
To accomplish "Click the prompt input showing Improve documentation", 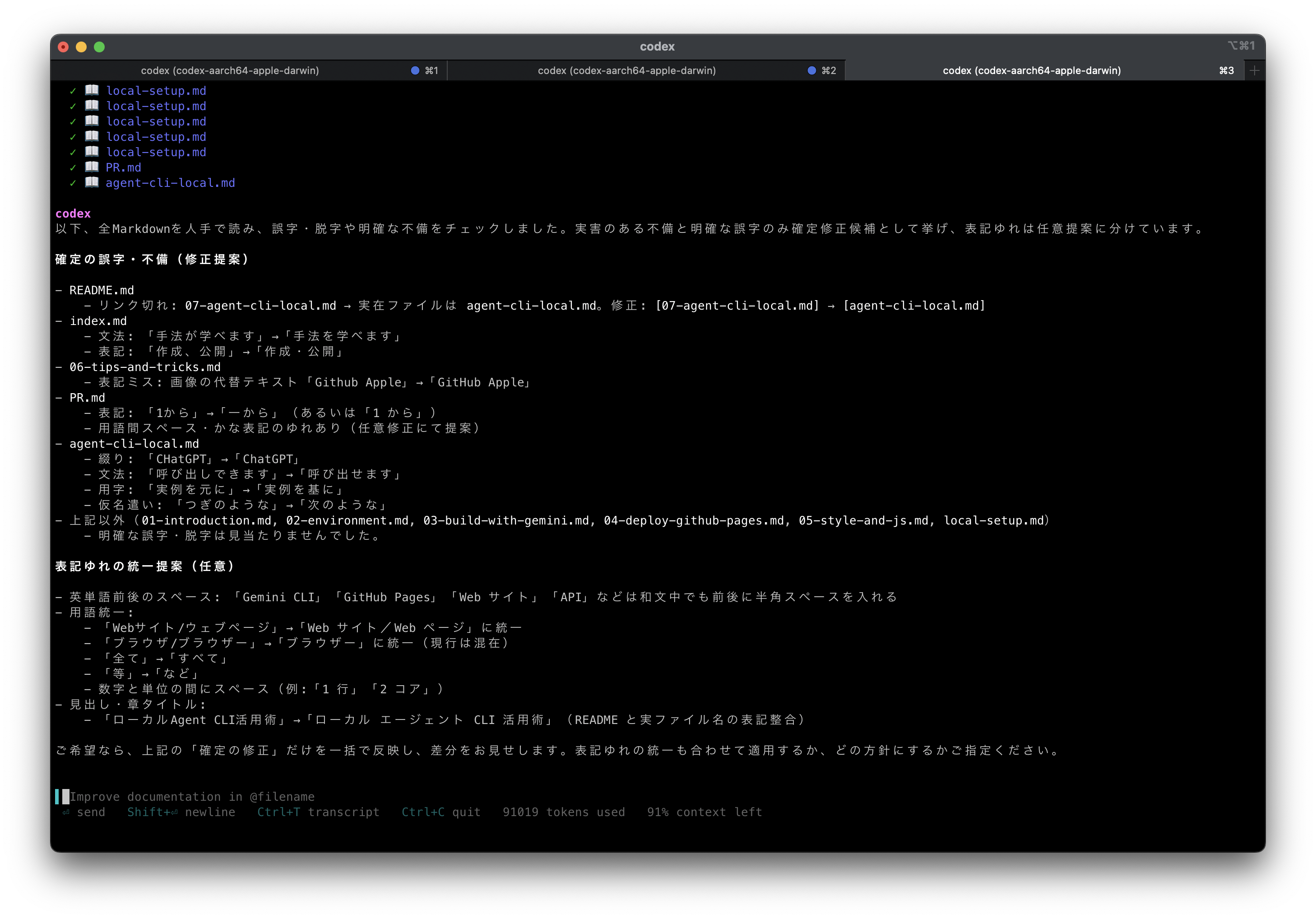I will (x=193, y=796).
